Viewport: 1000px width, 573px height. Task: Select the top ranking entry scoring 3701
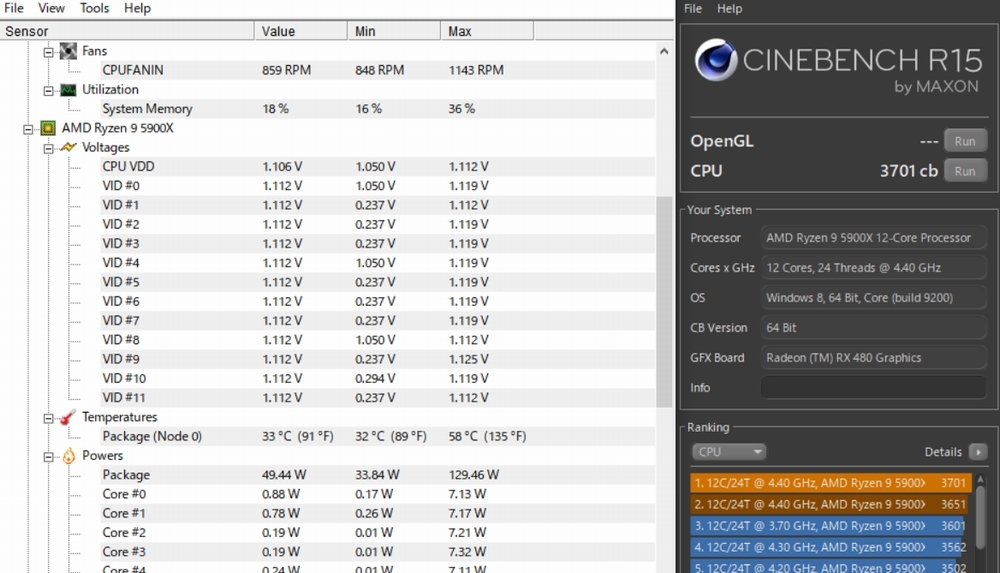pyautogui.click(x=830, y=483)
